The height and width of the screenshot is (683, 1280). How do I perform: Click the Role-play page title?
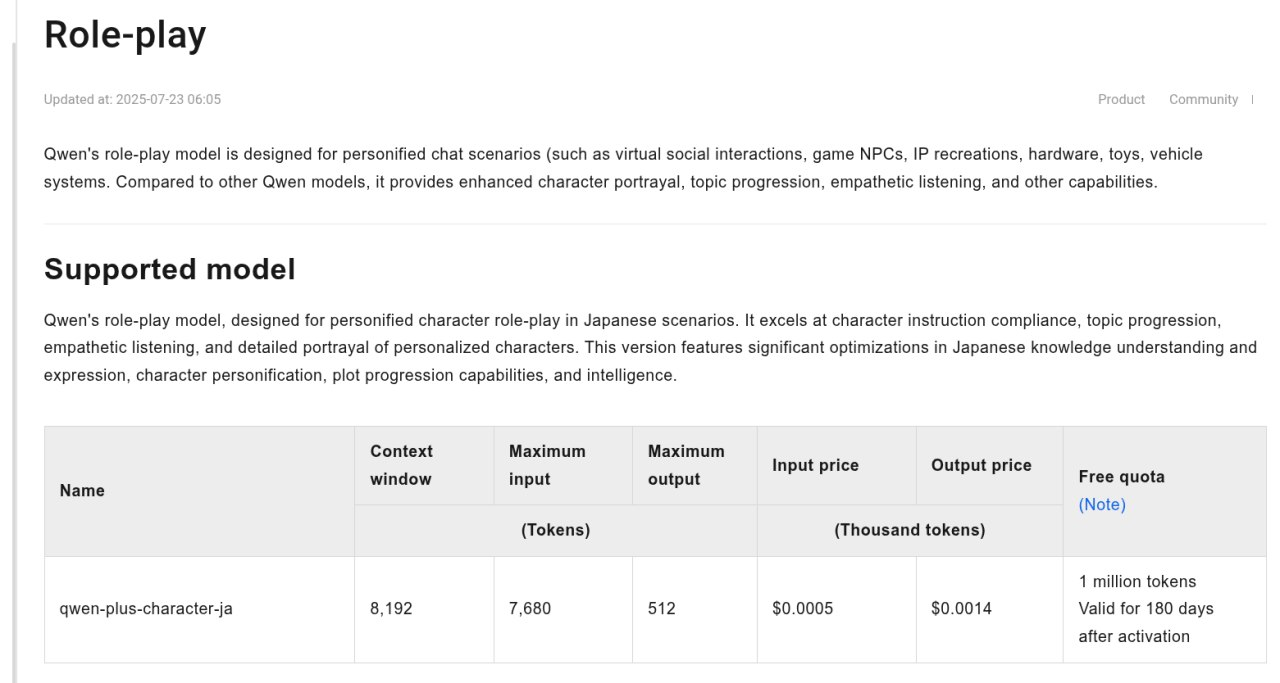(125, 35)
